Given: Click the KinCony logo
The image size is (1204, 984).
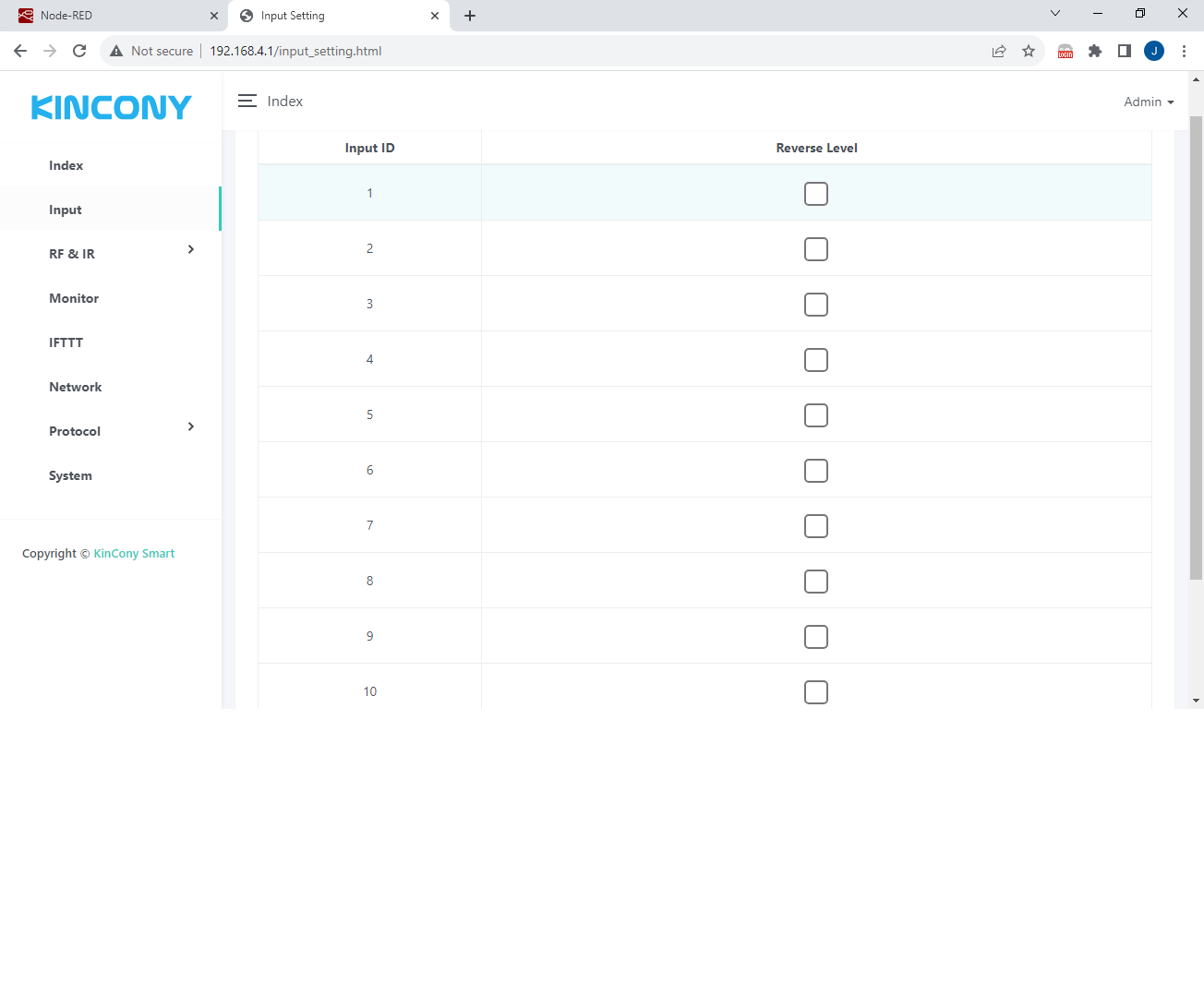Looking at the screenshot, I should 111,108.
